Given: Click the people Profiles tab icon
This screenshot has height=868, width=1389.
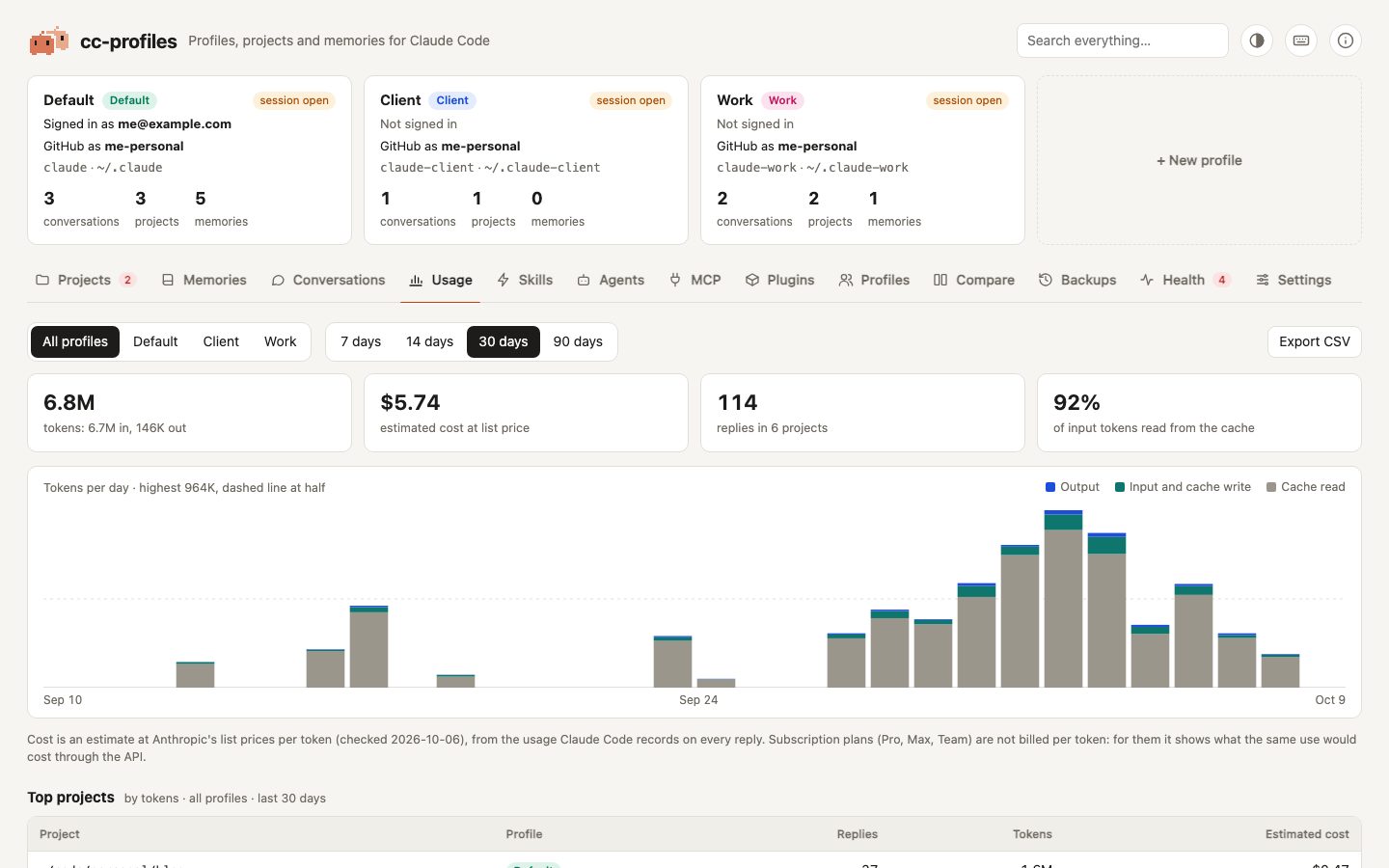Looking at the screenshot, I should point(846,280).
